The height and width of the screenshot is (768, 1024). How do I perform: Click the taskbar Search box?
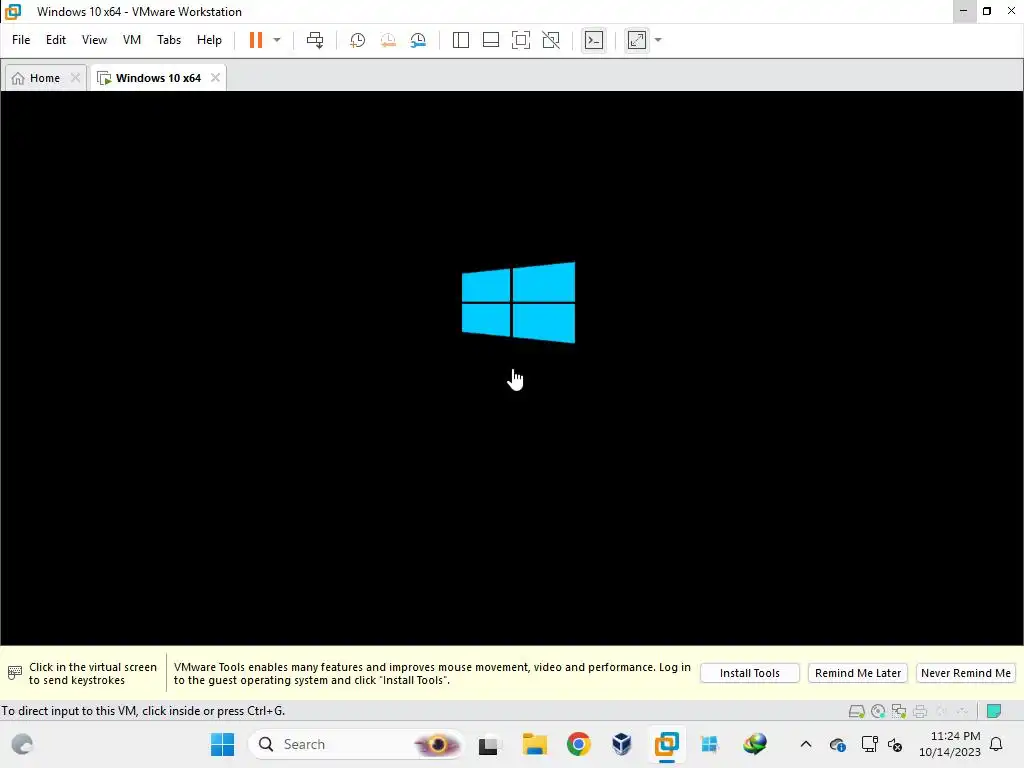[356, 744]
